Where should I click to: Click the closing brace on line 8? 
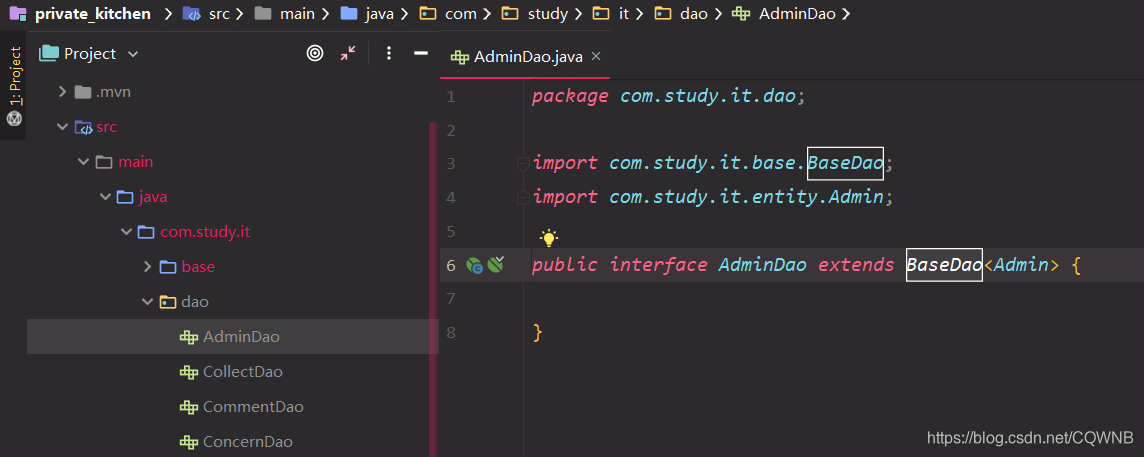pos(538,333)
